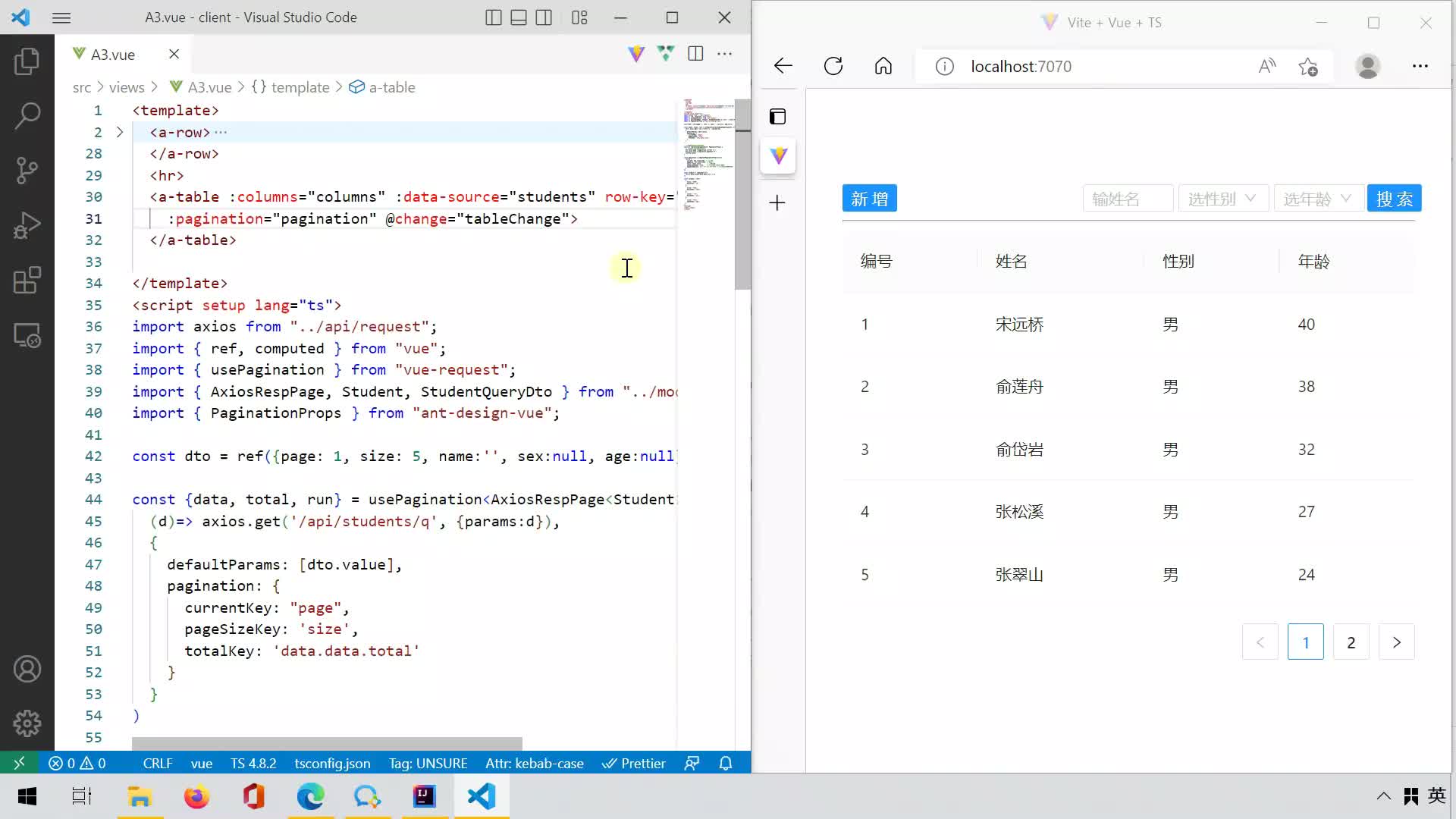Viewport: 1456px width, 819px height.
Task: Expand the folded a-row block on line 2
Action: click(x=119, y=132)
